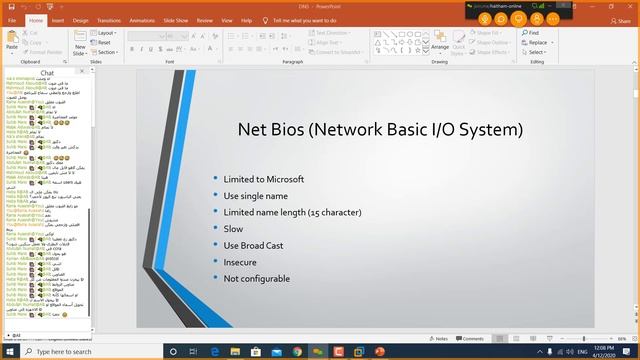Start Slide Show from status bar icon
640x360 pixels.
[550, 339]
